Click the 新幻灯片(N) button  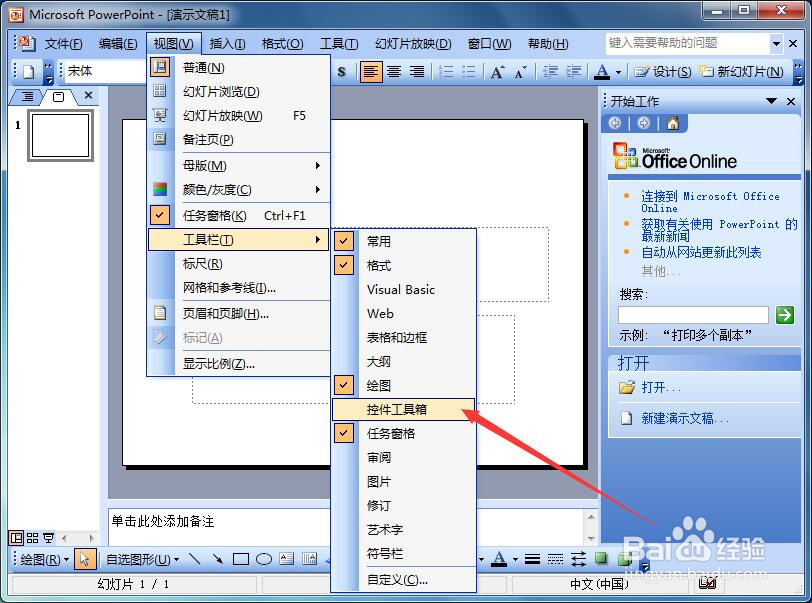coord(741,71)
